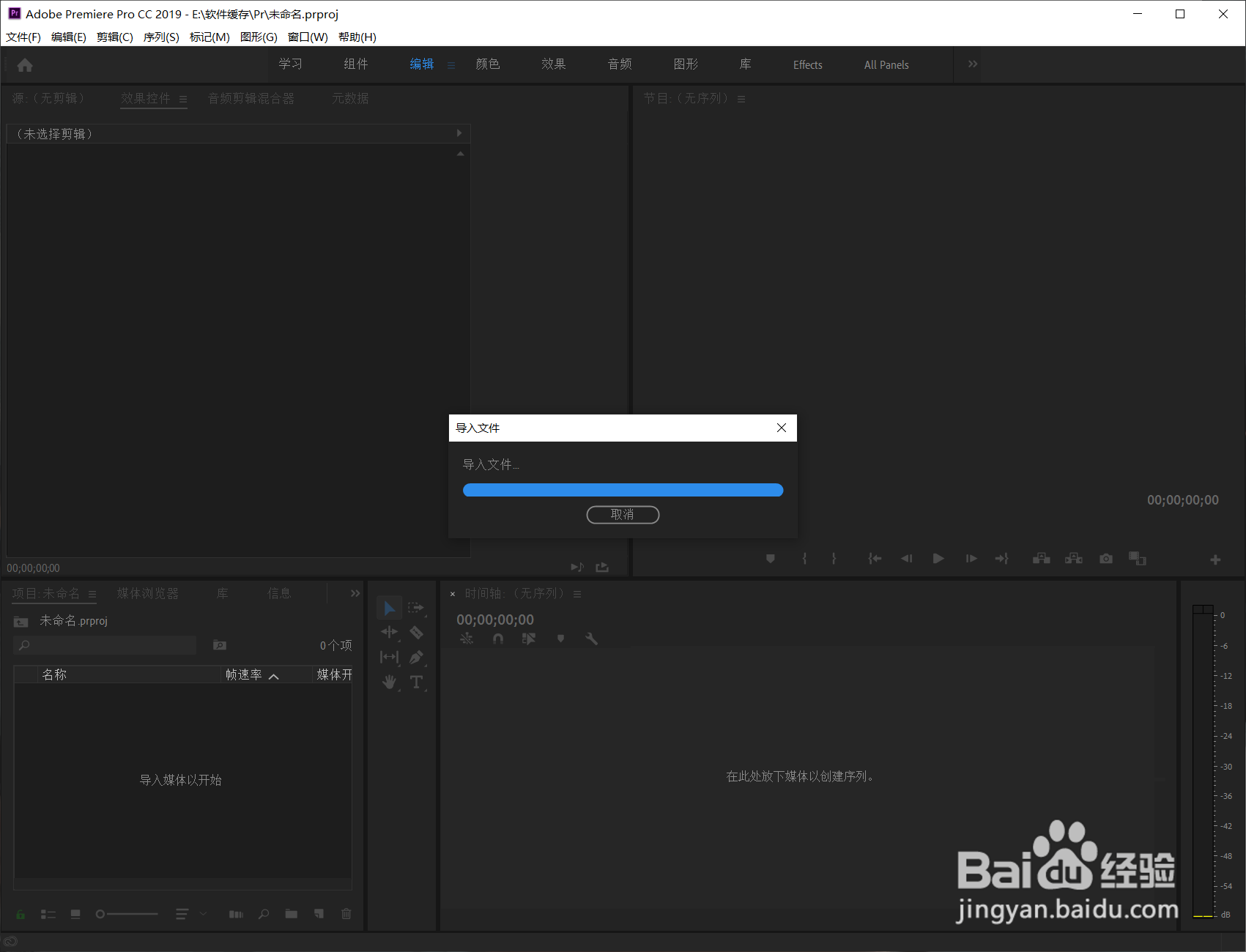Screen dimensions: 1246x952
Task: Click the Find magnifier icon in project panel footer
Action: click(264, 914)
